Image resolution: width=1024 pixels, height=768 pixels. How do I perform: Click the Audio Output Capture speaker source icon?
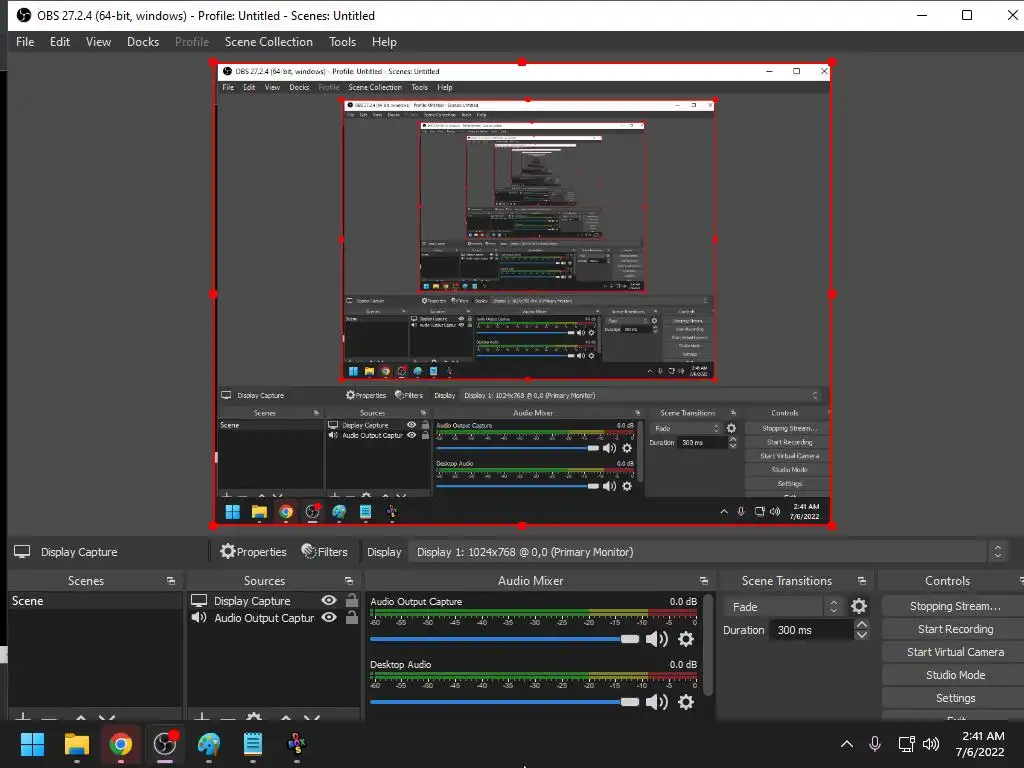[199, 617]
